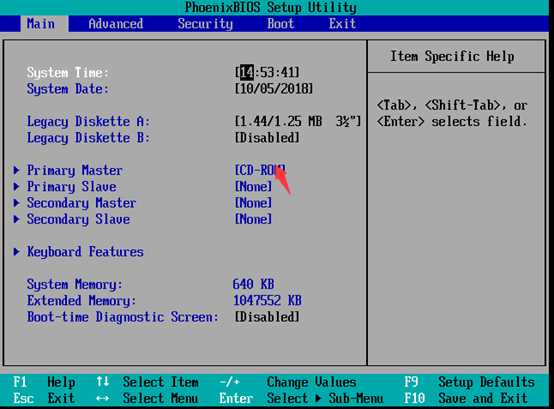Select the Legacy Diskette B label
554x409 pixels.
click(x=88, y=138)
